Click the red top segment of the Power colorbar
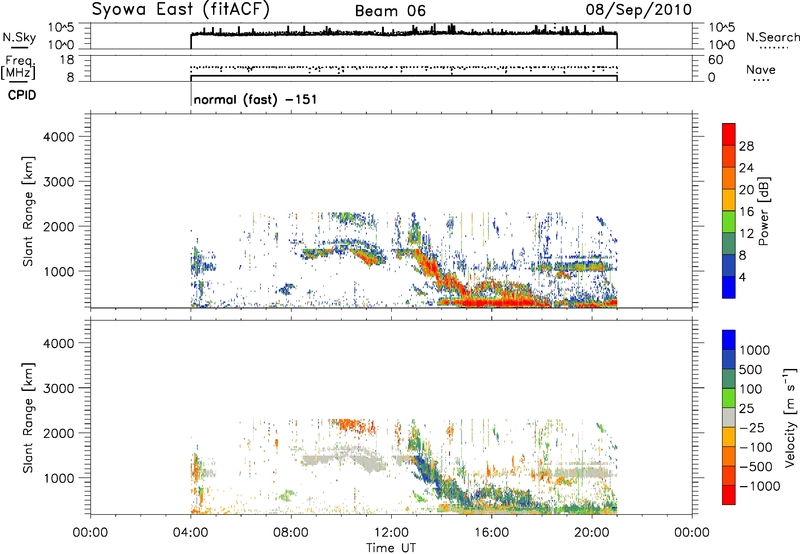The height and width of the screenshot is (554, 800). [729, 135]
